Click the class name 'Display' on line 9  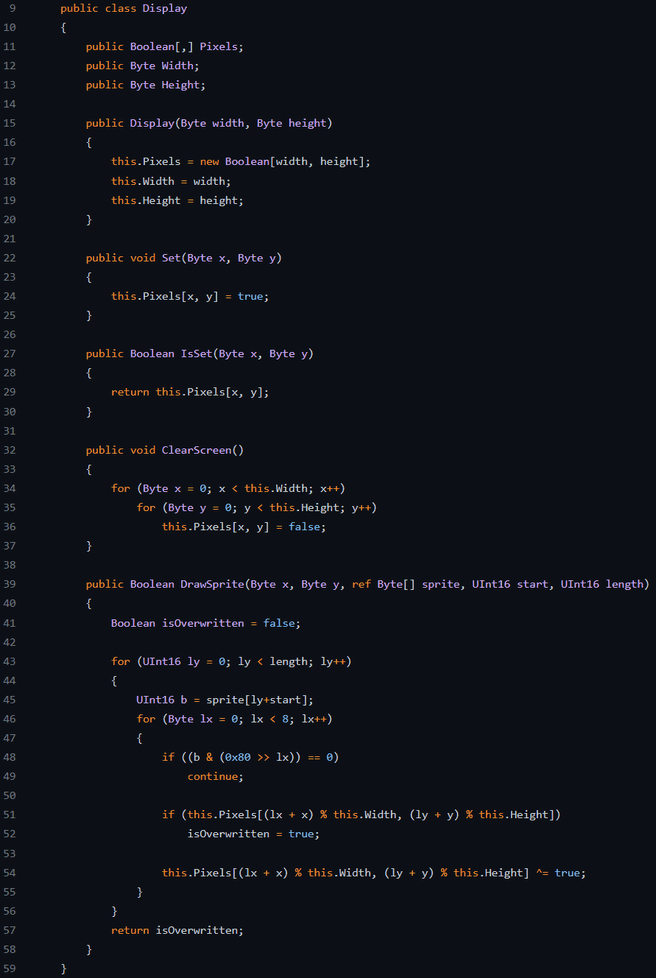coord(165,9)
